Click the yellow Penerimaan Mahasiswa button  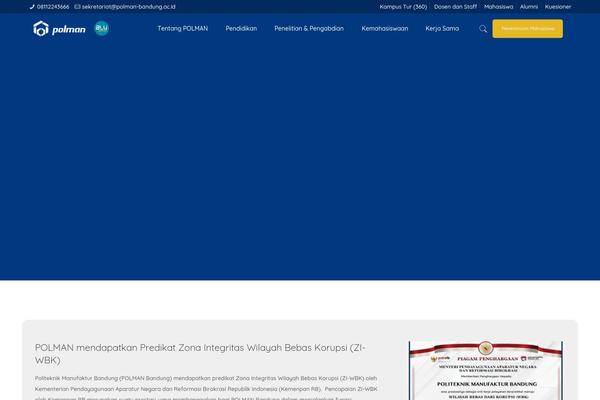528,29
